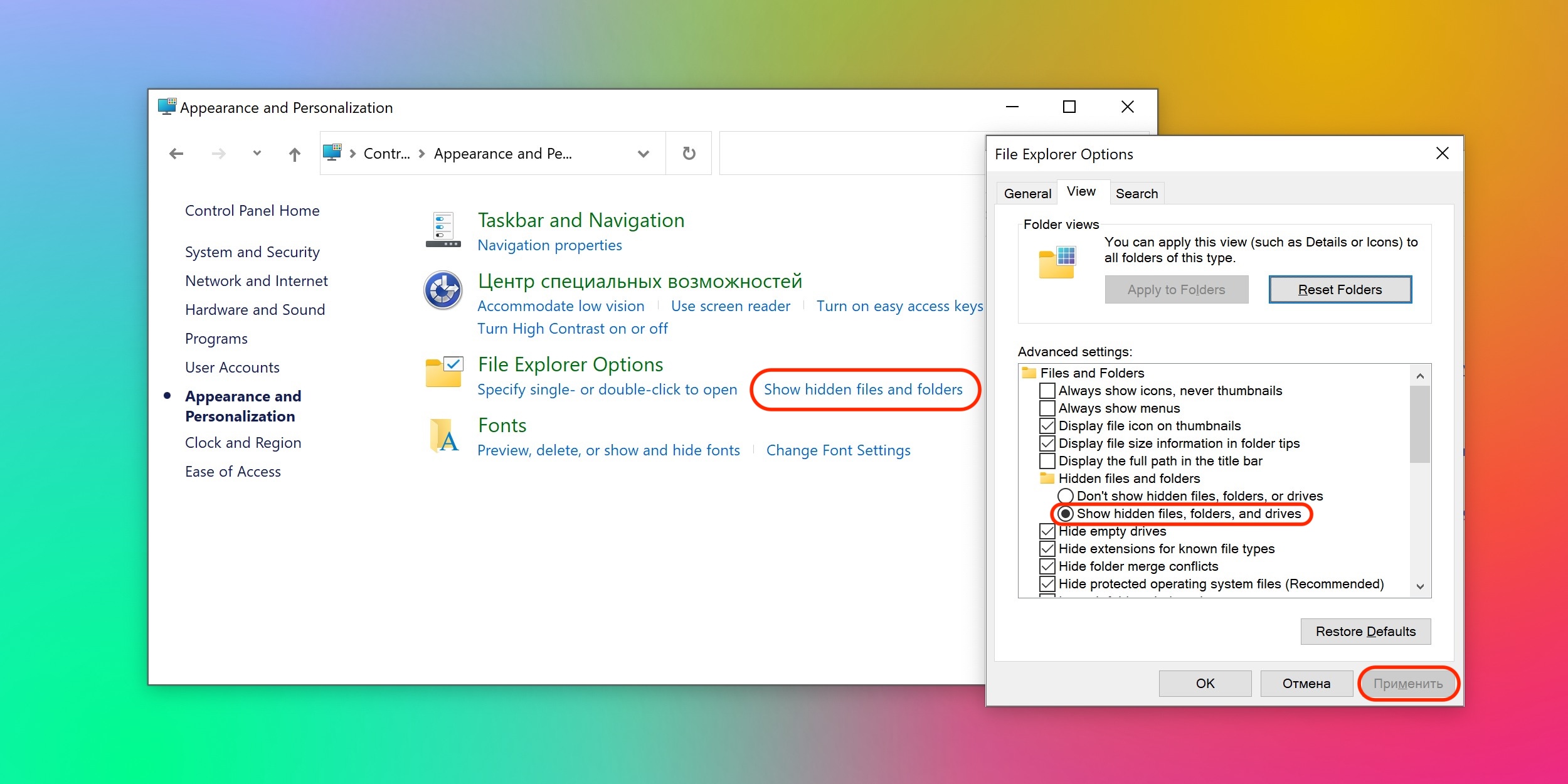Click the Taskbar and Navigation icon
The image size is (1568, 784).
coord(443,230)
